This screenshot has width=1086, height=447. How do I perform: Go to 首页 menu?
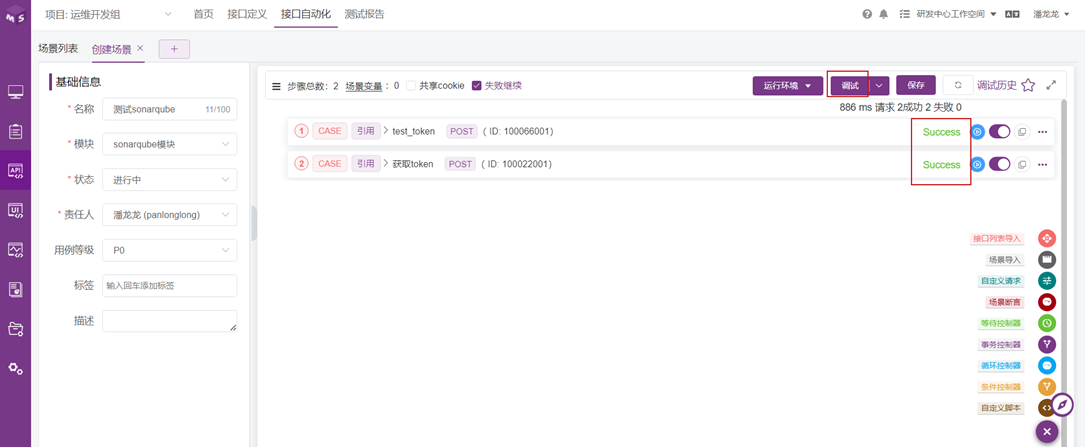[203, 14]
